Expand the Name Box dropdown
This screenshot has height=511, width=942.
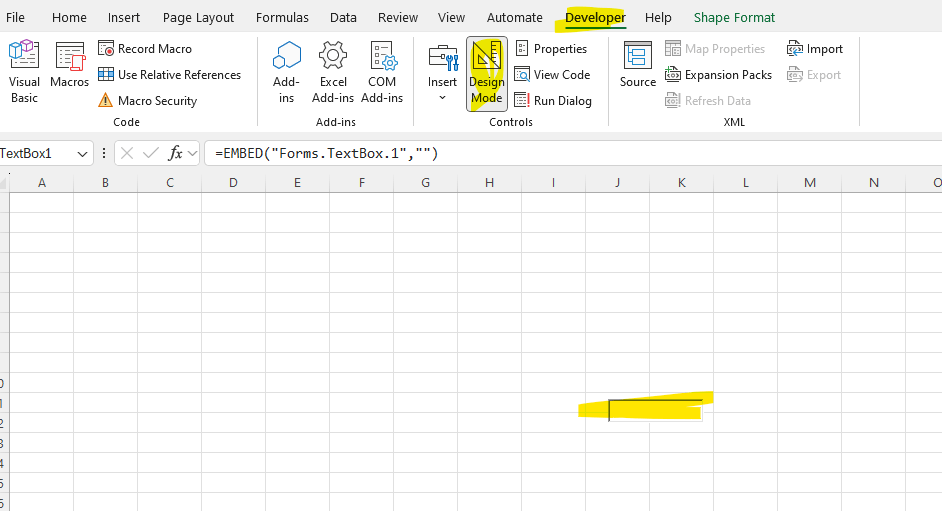click(x=82, y=154)
